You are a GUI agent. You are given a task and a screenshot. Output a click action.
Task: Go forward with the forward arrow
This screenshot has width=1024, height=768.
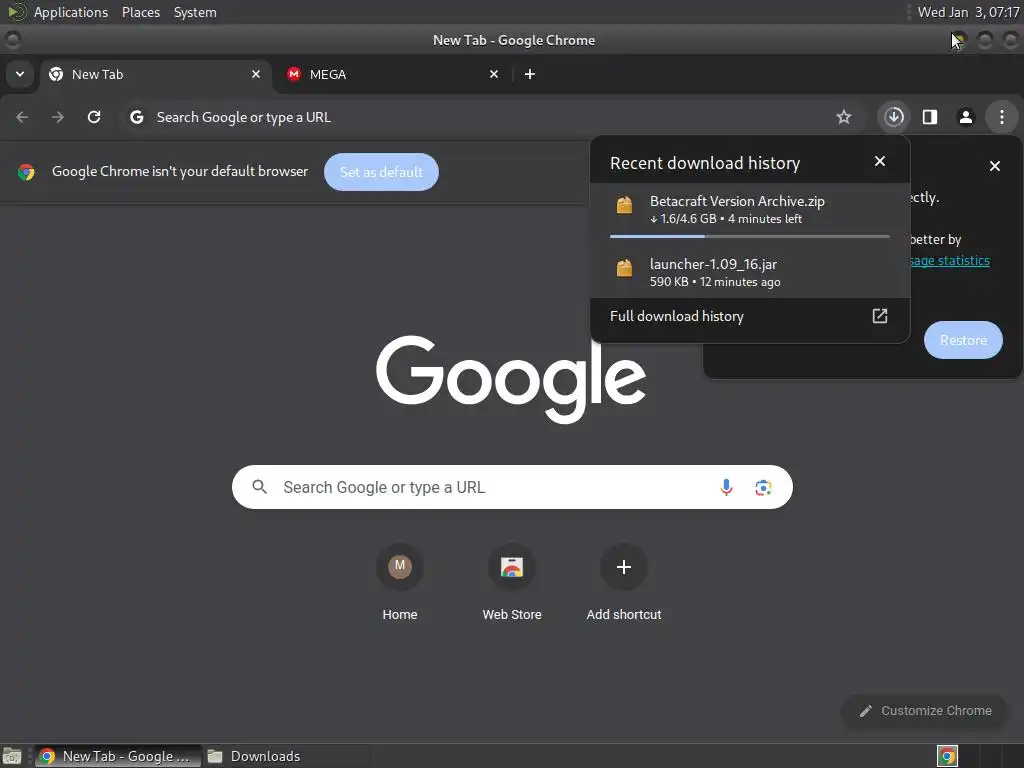click(58, 117)
